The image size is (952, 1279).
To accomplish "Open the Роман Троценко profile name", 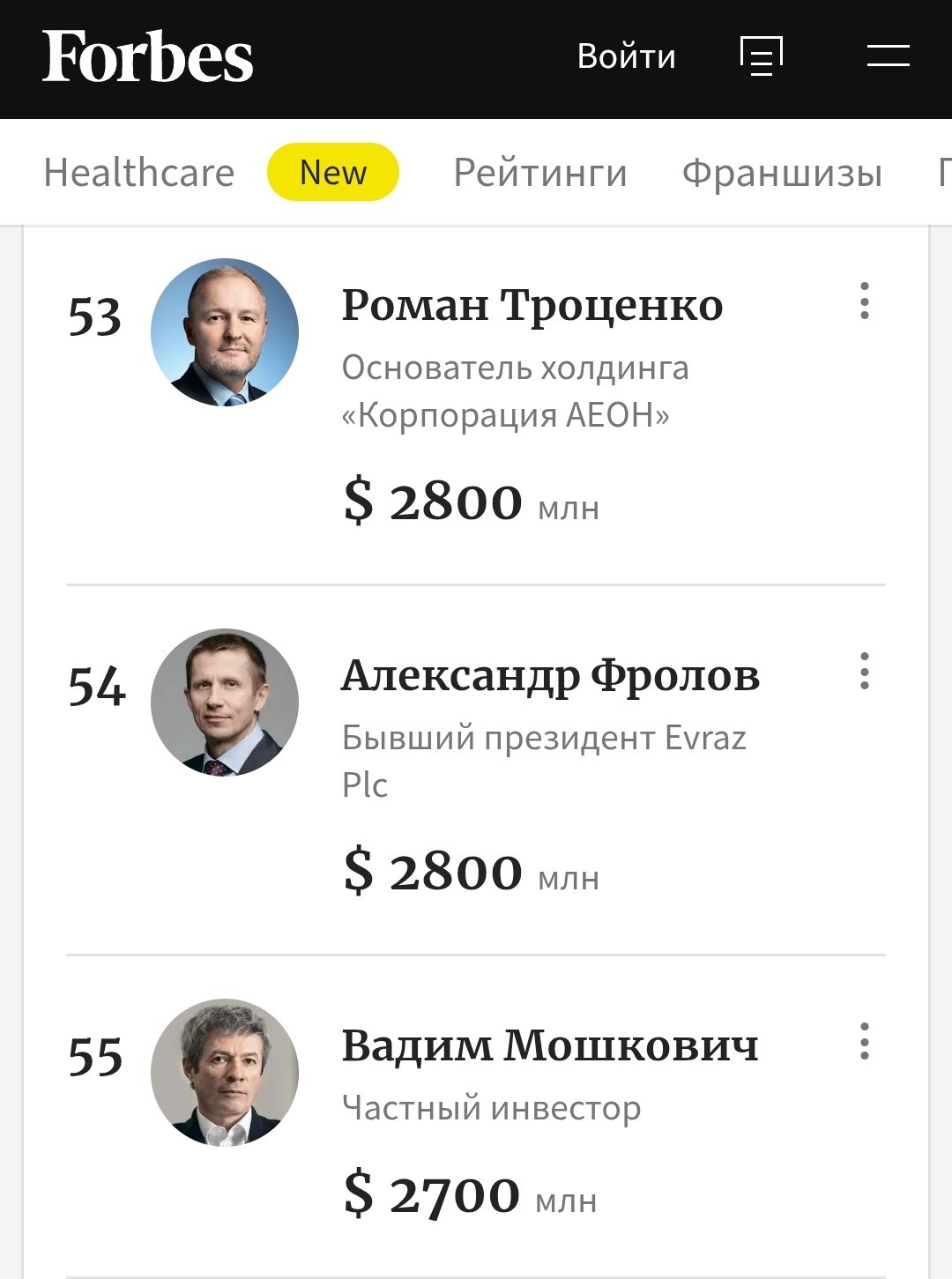I will (x=532, y=306).
